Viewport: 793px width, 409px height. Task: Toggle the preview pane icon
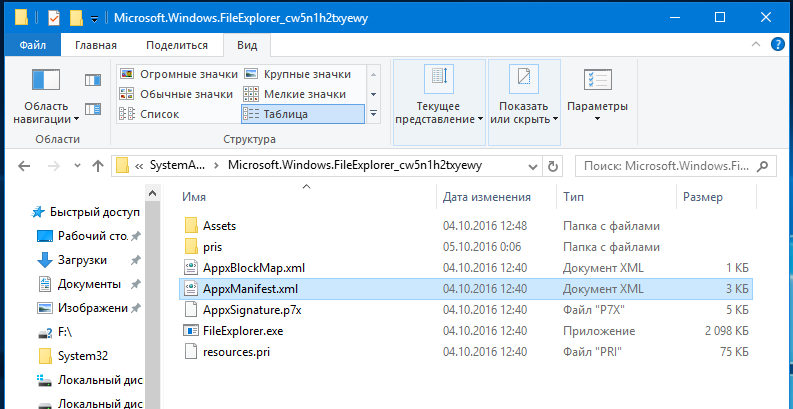[93, 80]
